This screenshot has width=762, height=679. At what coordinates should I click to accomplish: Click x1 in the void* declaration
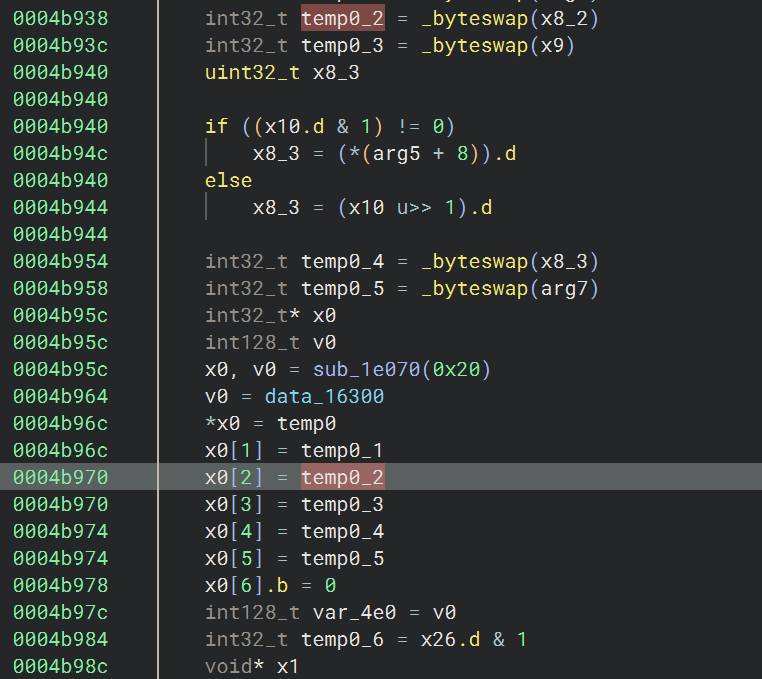click(288, 666)
